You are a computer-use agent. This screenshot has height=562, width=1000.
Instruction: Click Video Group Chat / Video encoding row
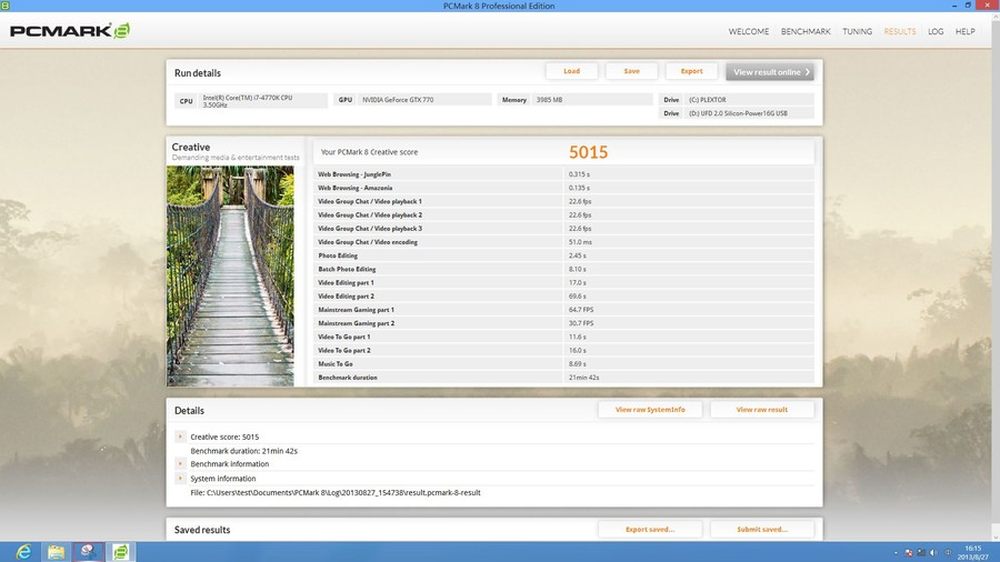[x=564, y=242]
